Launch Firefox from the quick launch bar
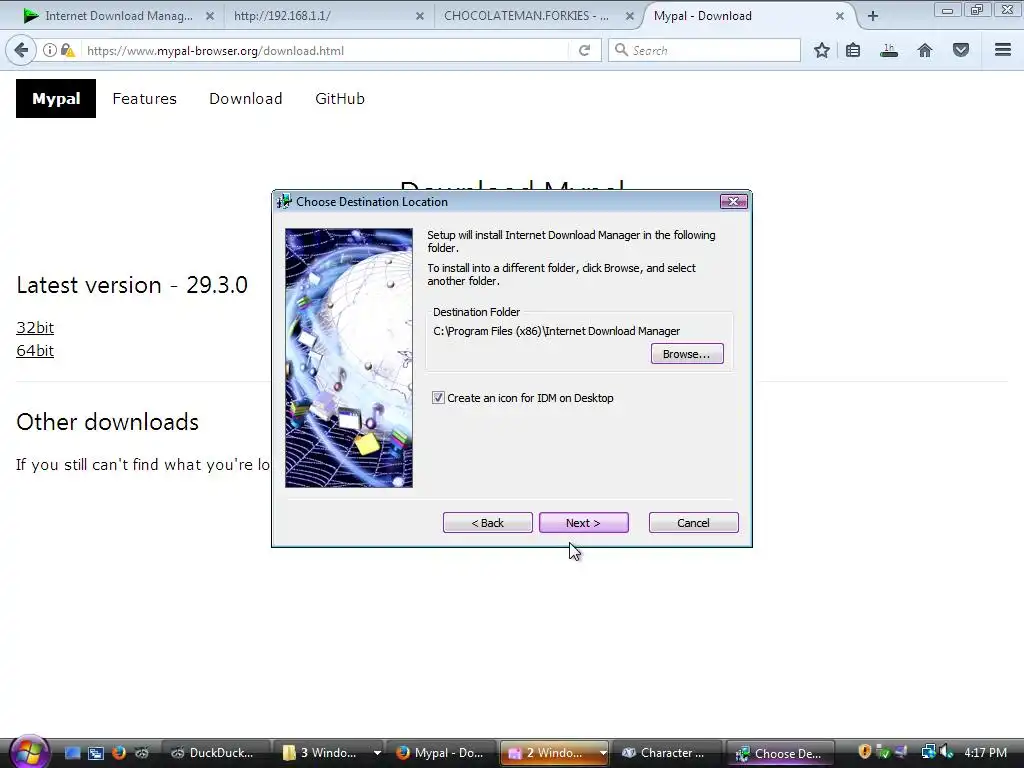This screenshot has height=768, width=1024. [118, 753]
